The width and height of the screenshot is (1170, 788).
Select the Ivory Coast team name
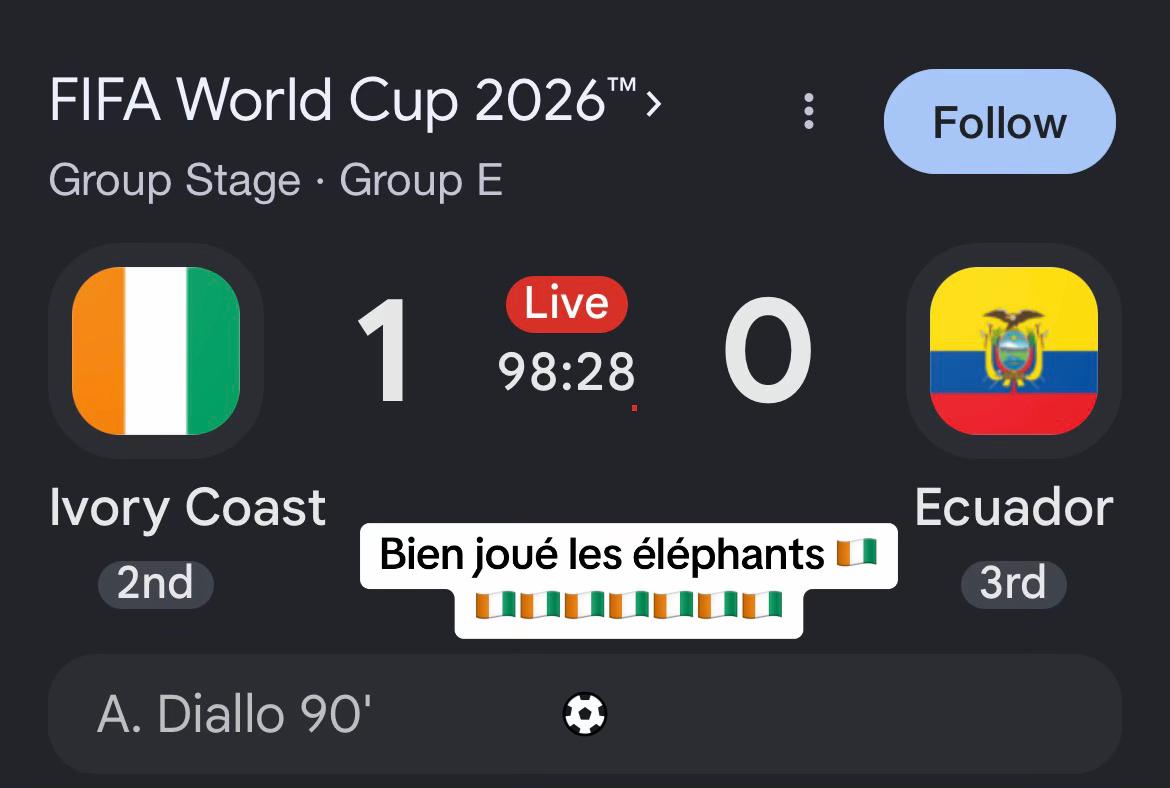coord(187,507)
